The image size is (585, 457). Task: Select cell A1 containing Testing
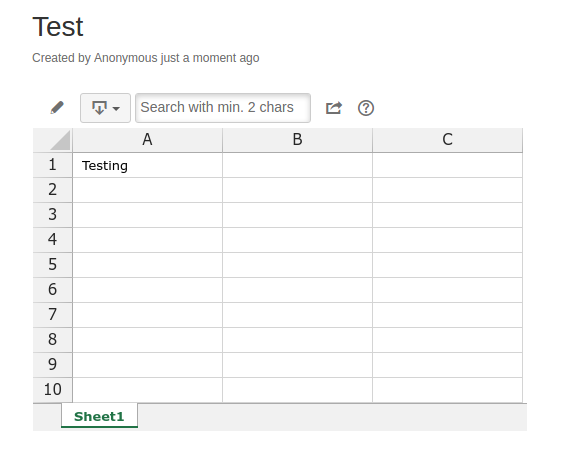(x=147, y=165)
